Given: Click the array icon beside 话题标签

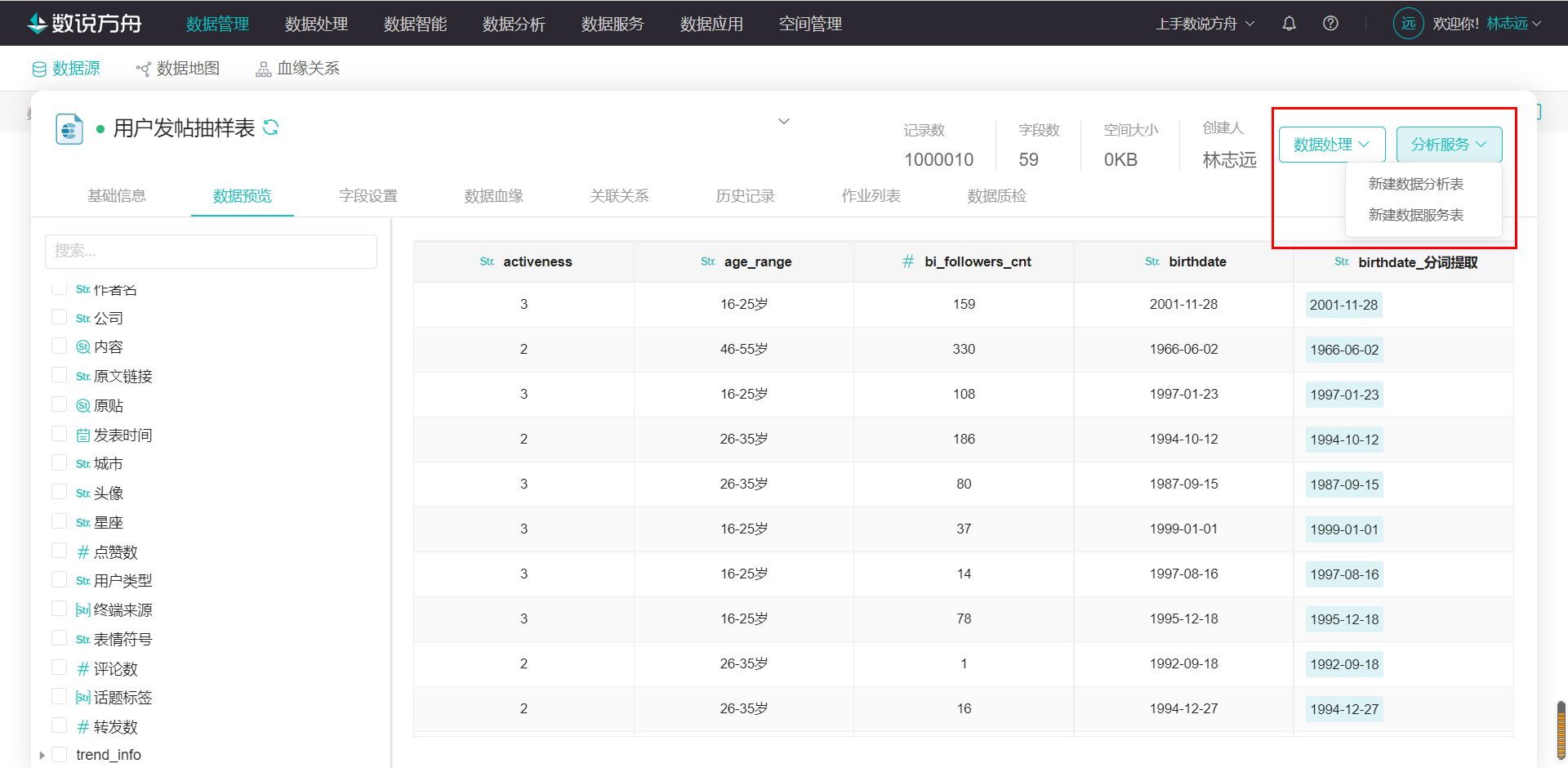Looking at the screenshot, I should (x=83, y=698).
